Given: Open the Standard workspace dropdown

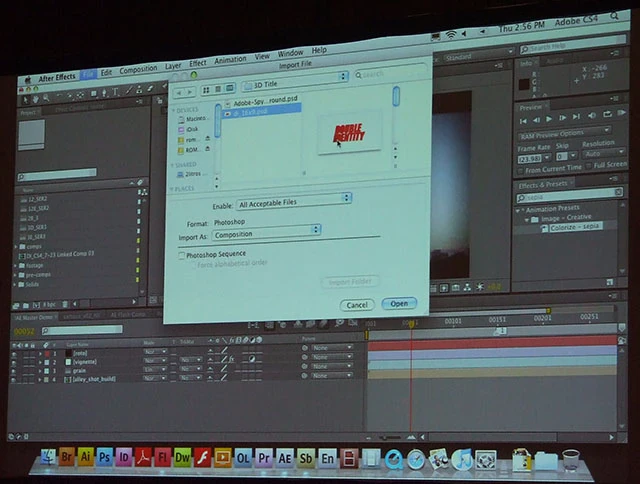Looking at the screenshot, I should click(478, 55).
